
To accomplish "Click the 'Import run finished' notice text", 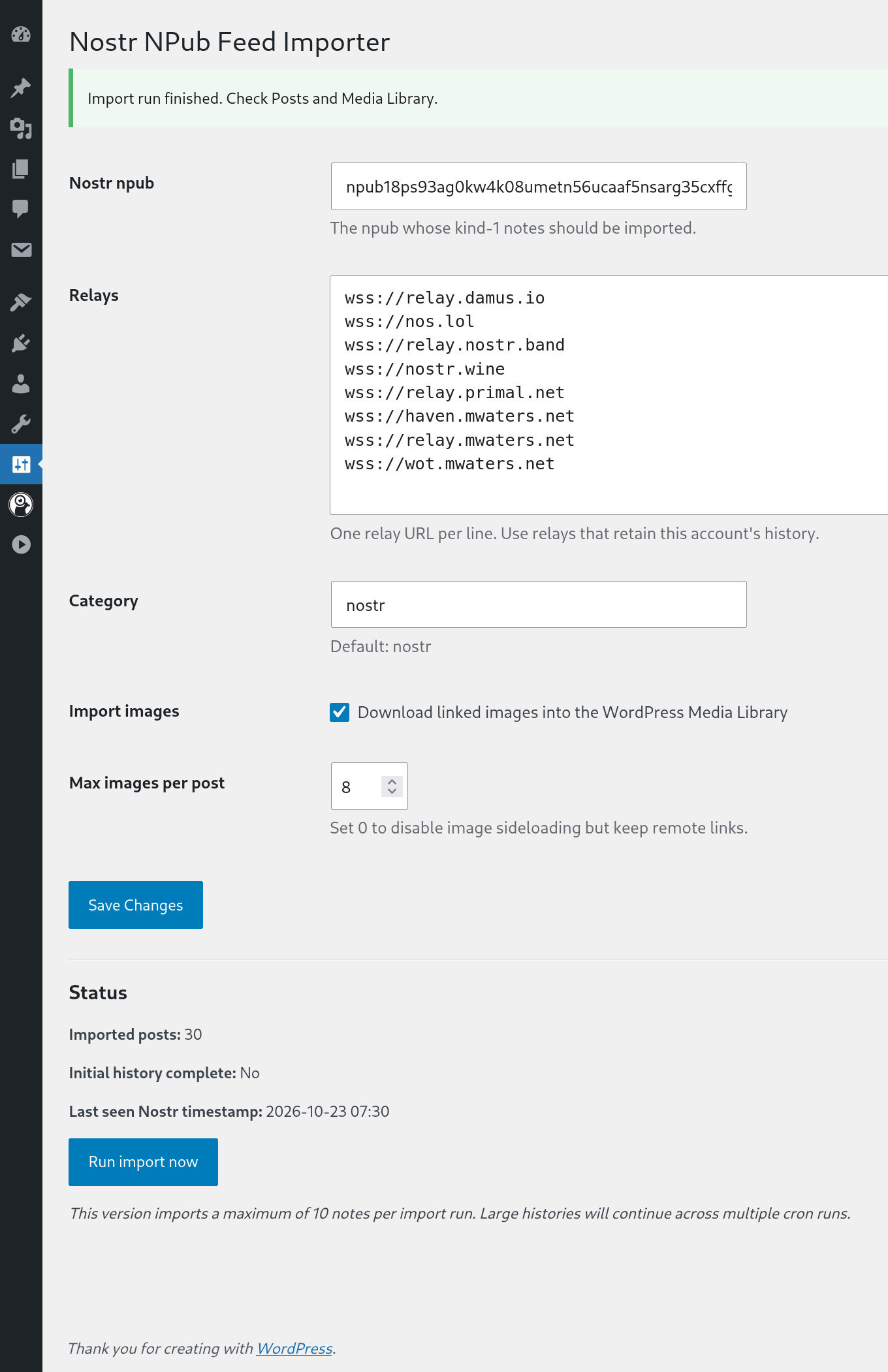I will point(262,98).
